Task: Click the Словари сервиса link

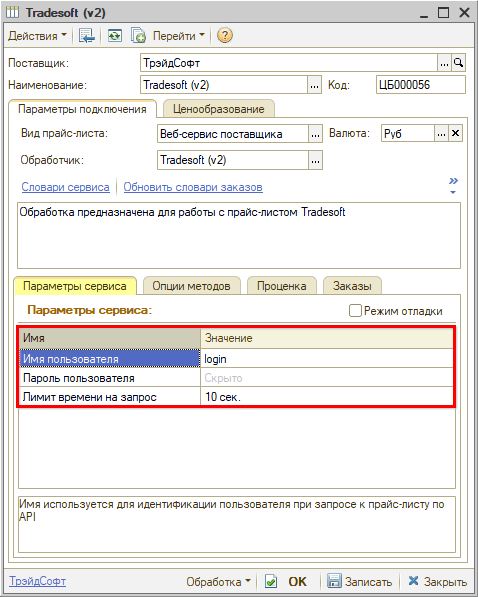Action: (x=66, y=187)
